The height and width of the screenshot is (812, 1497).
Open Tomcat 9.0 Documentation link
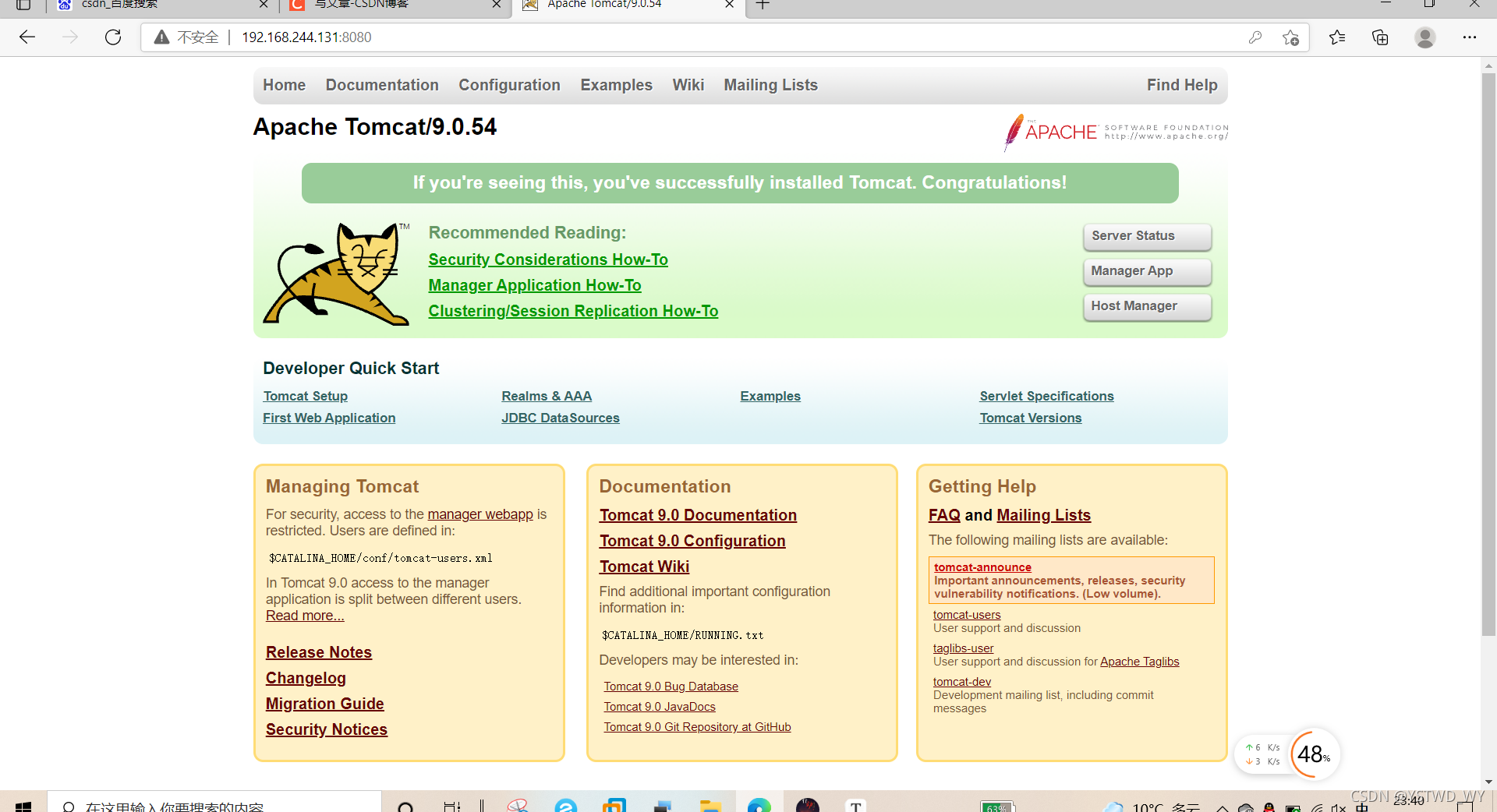coord(698,515)
